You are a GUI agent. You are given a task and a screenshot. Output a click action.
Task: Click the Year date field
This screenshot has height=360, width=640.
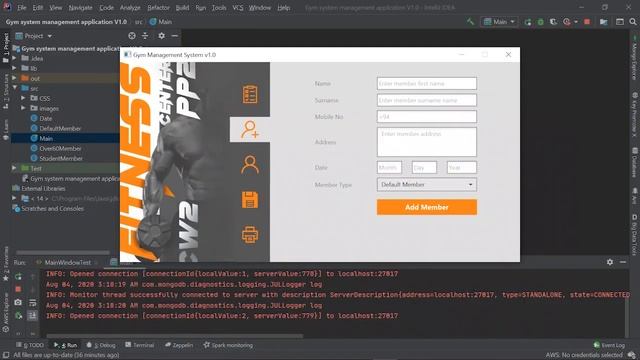coord(462,167)
